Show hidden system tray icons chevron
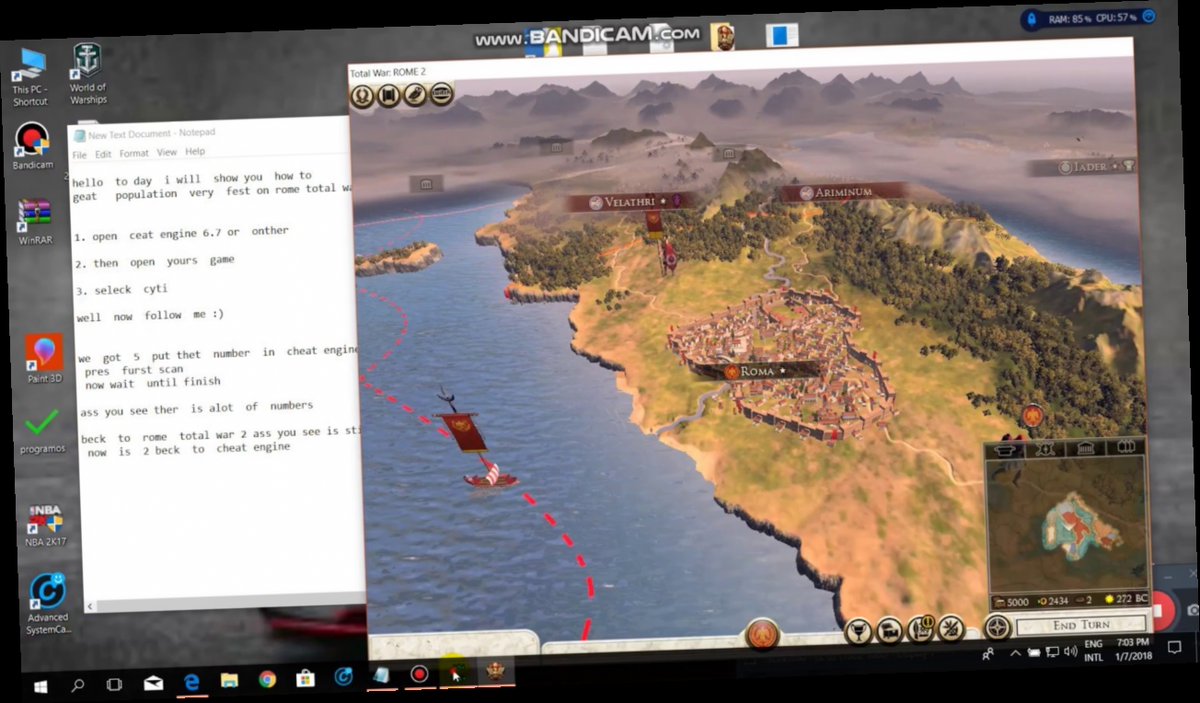The height and width of the screenshot is (703, 1200). (1015, 653)
